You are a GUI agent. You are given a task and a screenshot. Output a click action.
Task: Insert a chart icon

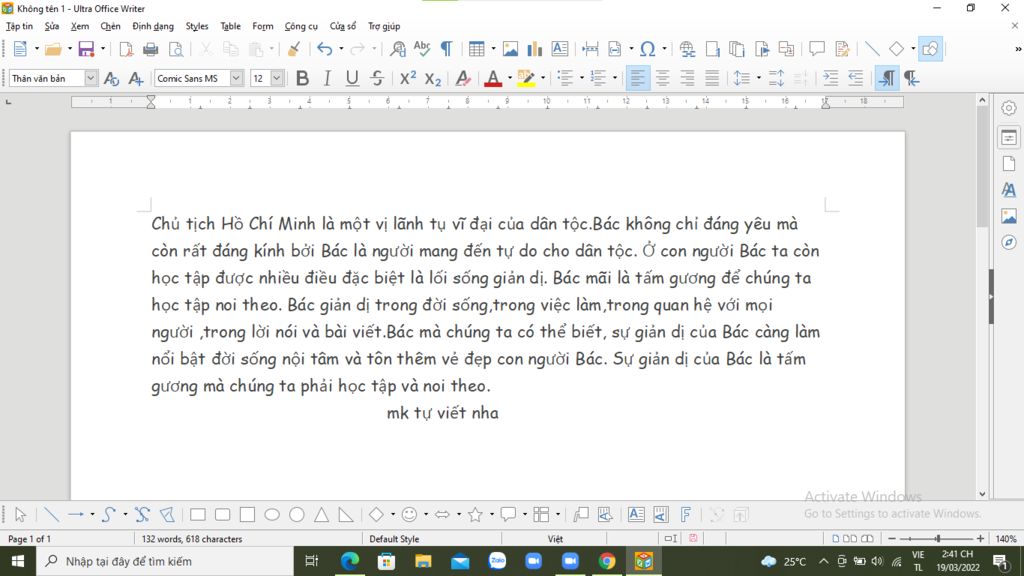[x=535, y=49]
